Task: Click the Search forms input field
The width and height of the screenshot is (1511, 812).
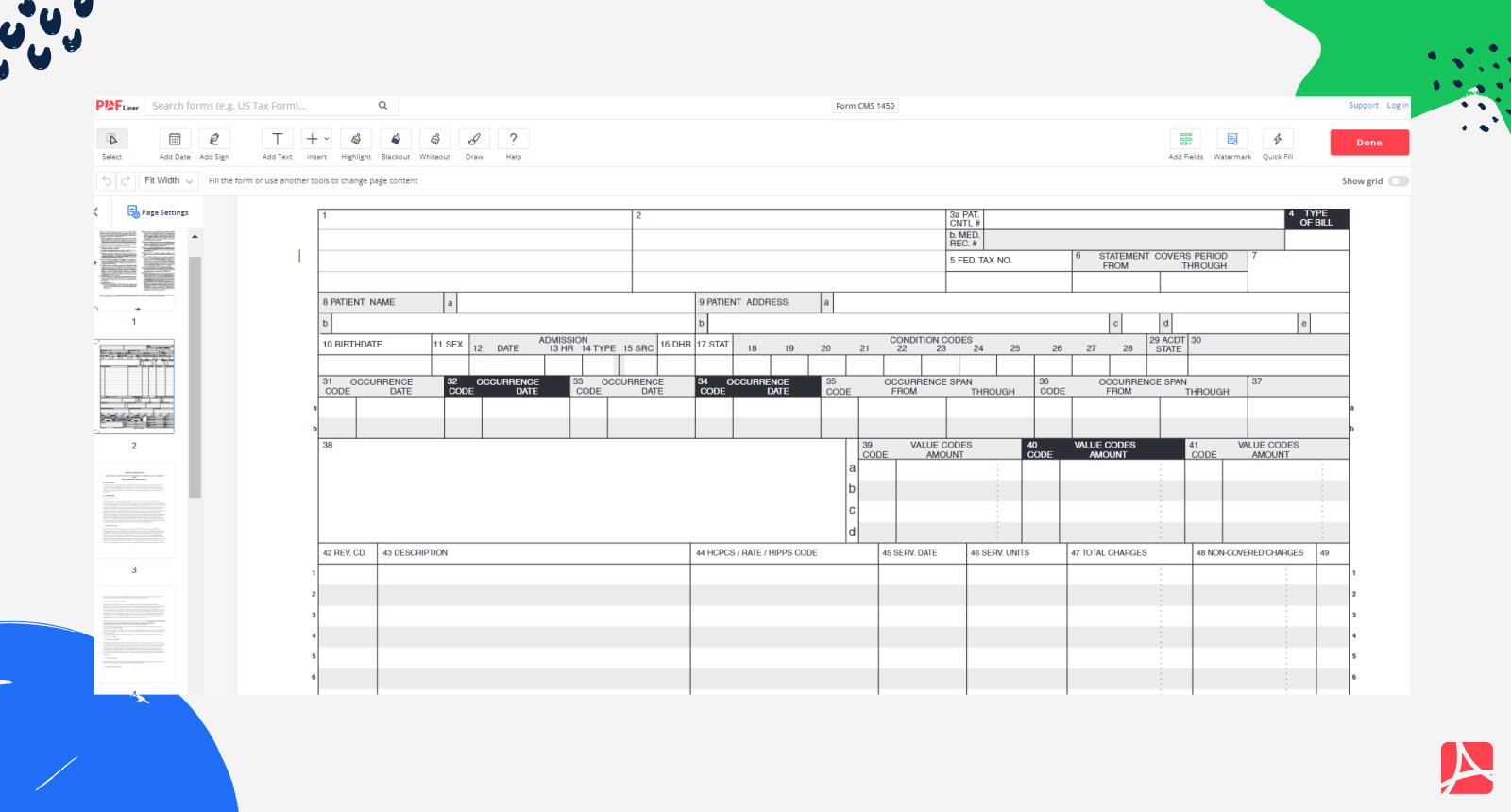Action: [x=264, y=106]
